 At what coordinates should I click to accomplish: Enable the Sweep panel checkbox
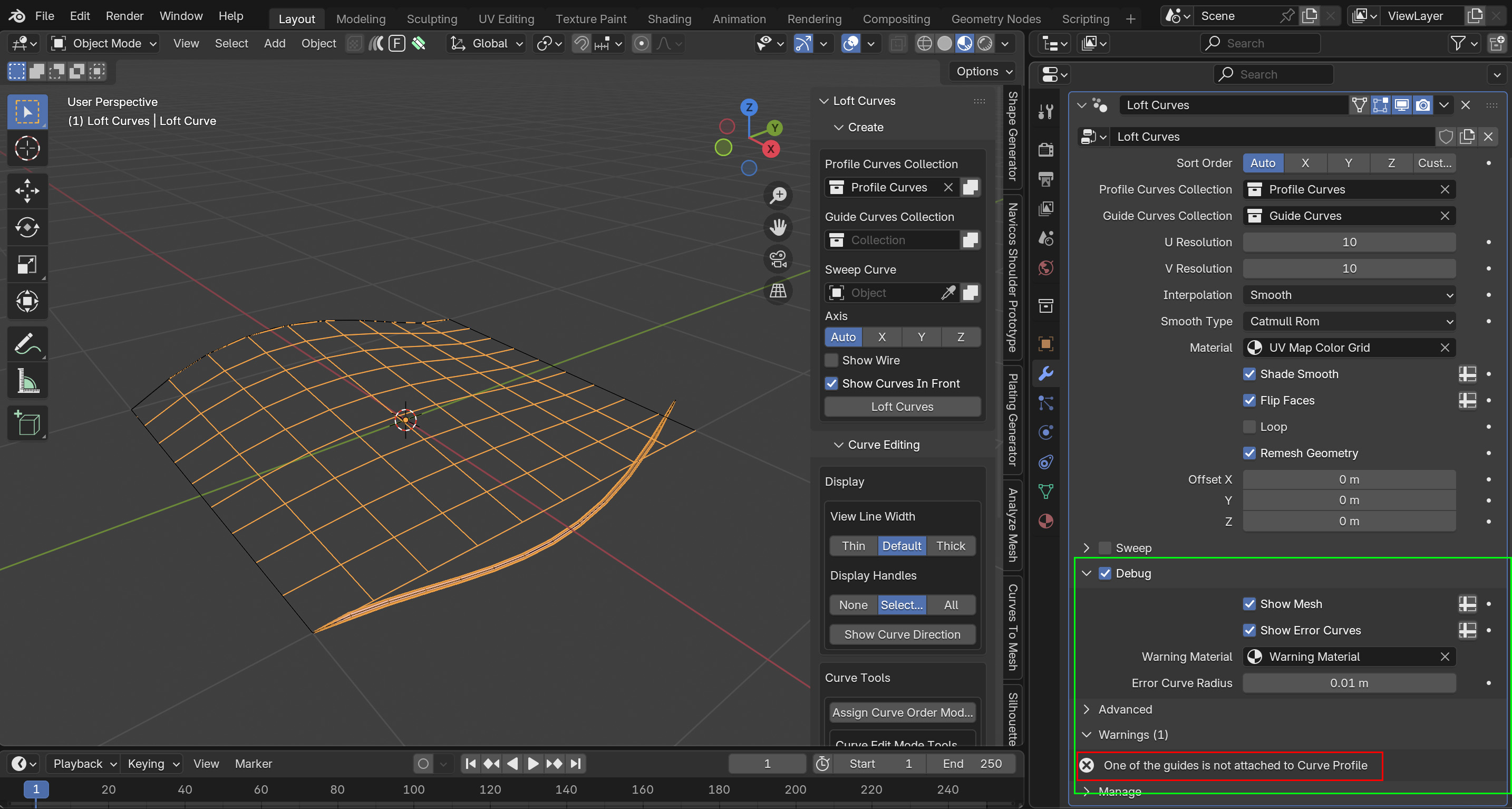[x=1105, y=548]
